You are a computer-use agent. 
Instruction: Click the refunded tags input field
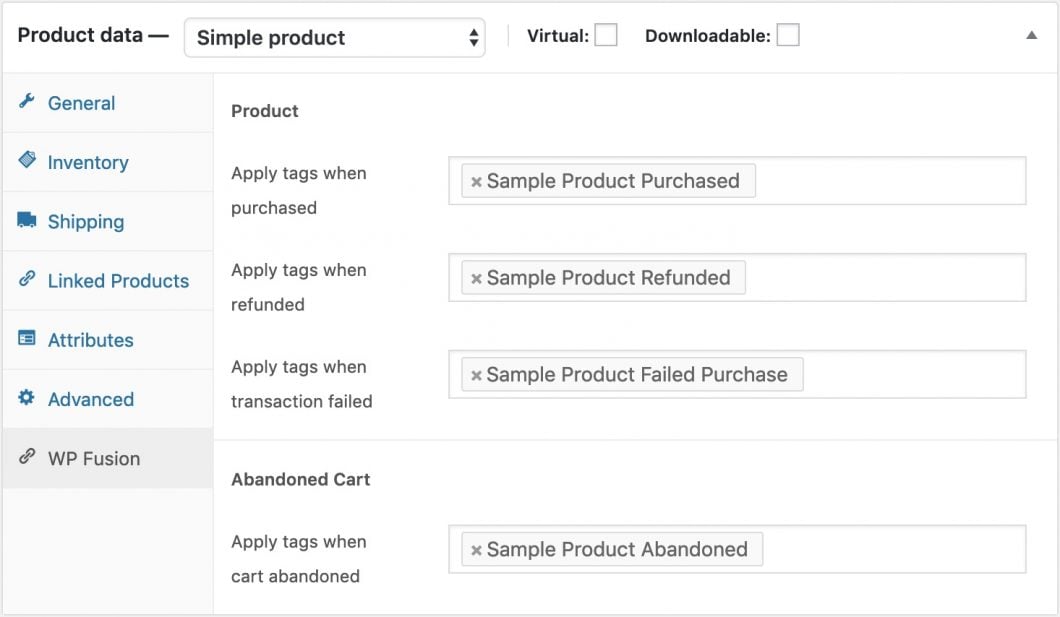[x=880, y=278]
